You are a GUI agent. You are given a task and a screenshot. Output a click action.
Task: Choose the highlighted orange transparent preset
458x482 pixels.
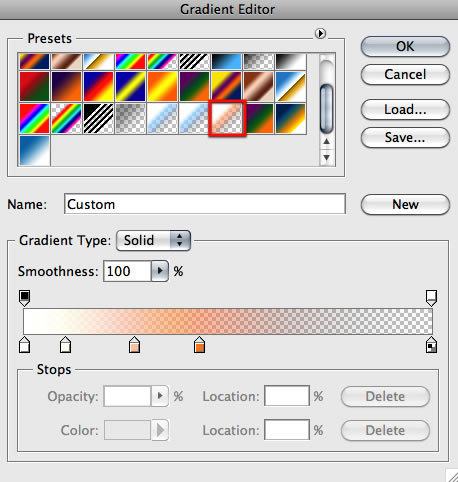[x=227, y=118]
